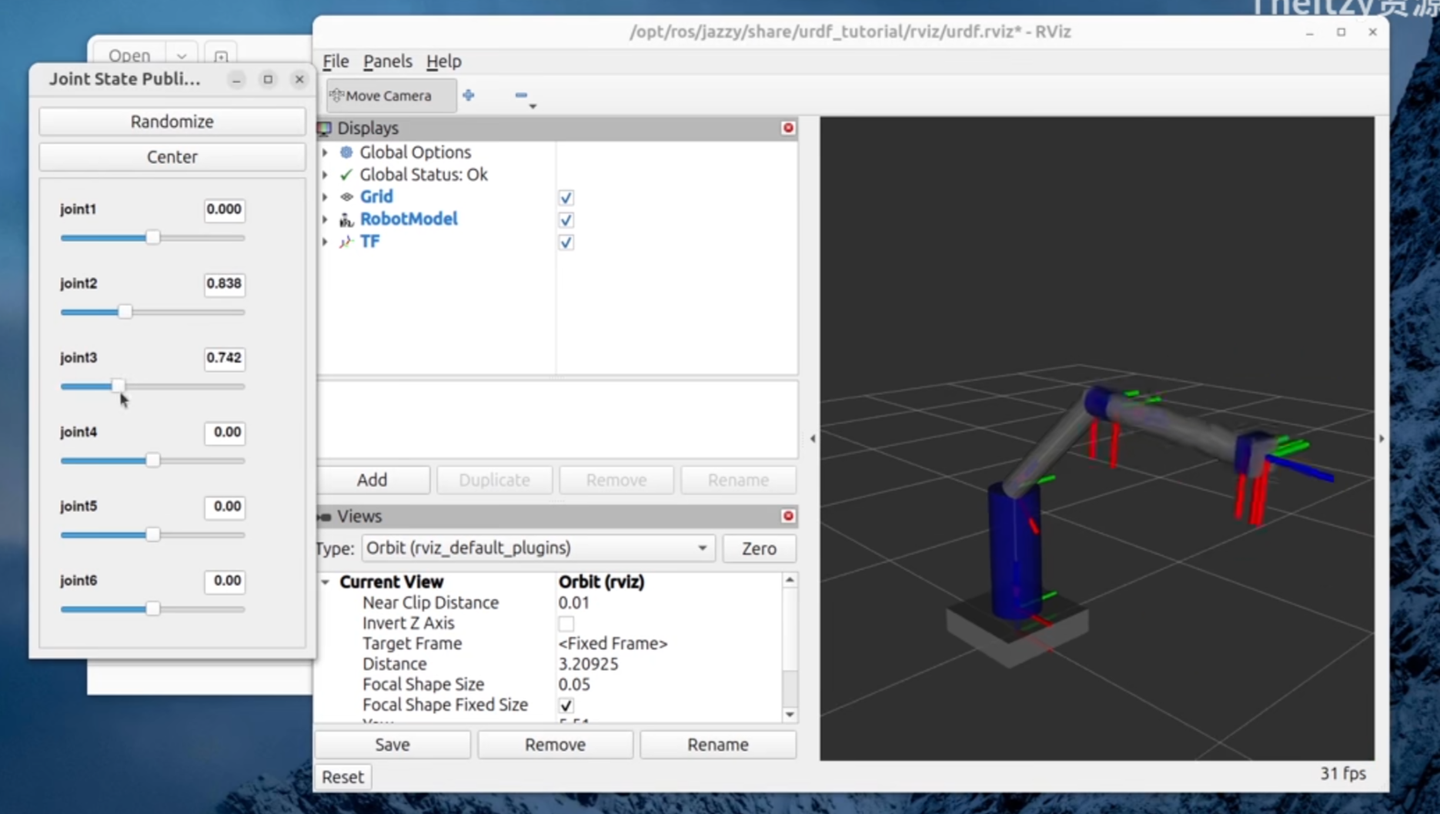The height and width of the screenshot is (814, 1440).
Task: Click the RobotModel display icon
Action: click(346, 219)
